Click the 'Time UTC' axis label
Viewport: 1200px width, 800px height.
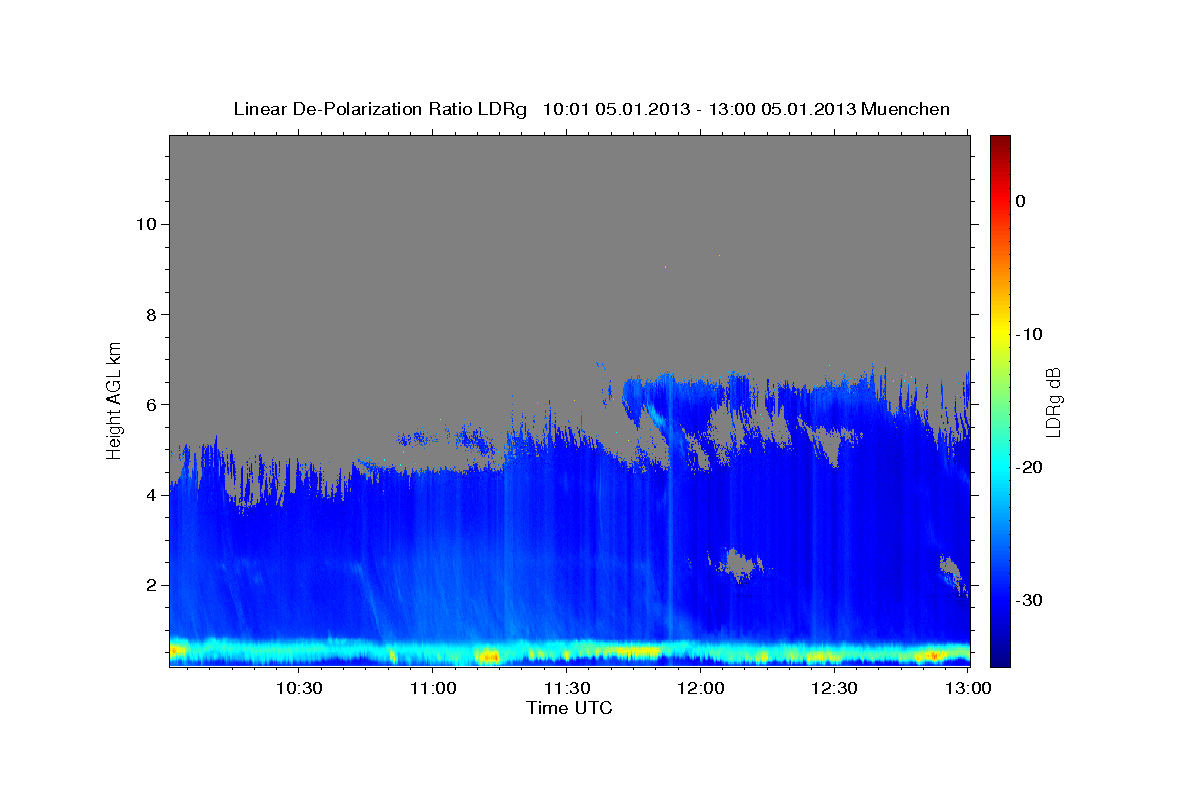[x=569, y=708]
